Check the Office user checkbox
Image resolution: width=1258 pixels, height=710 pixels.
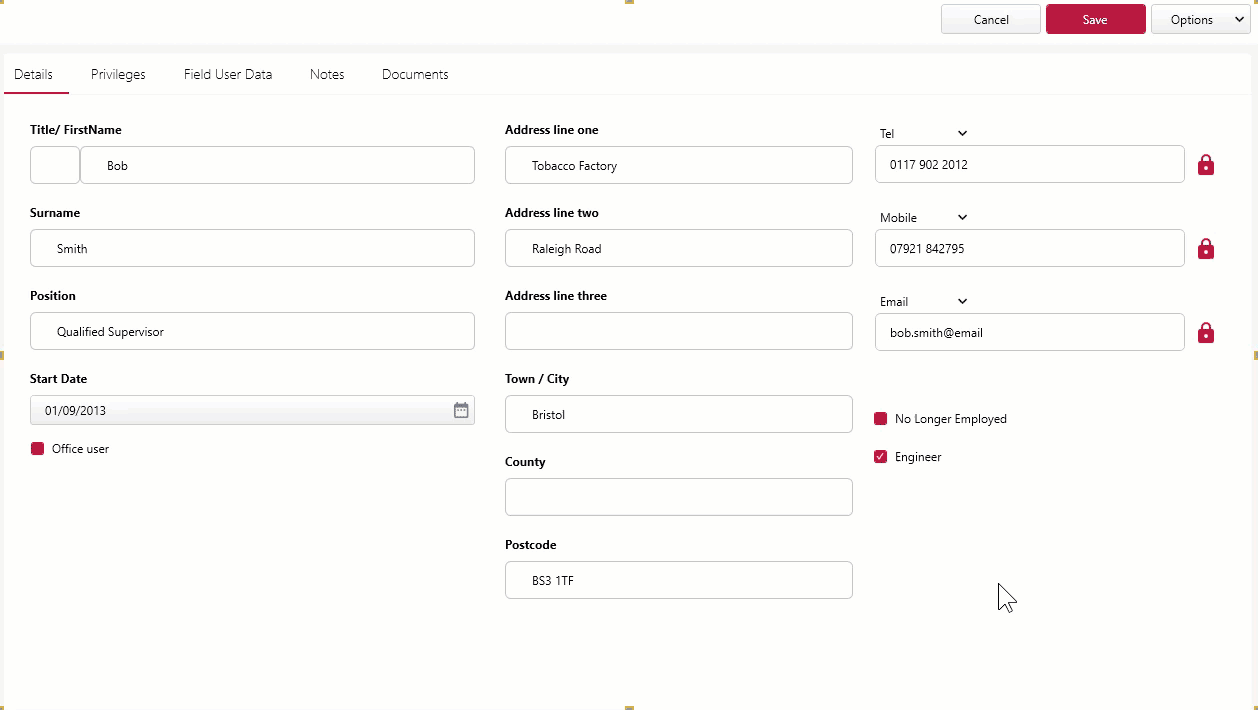pyautogui.click(x=38, y=448)
